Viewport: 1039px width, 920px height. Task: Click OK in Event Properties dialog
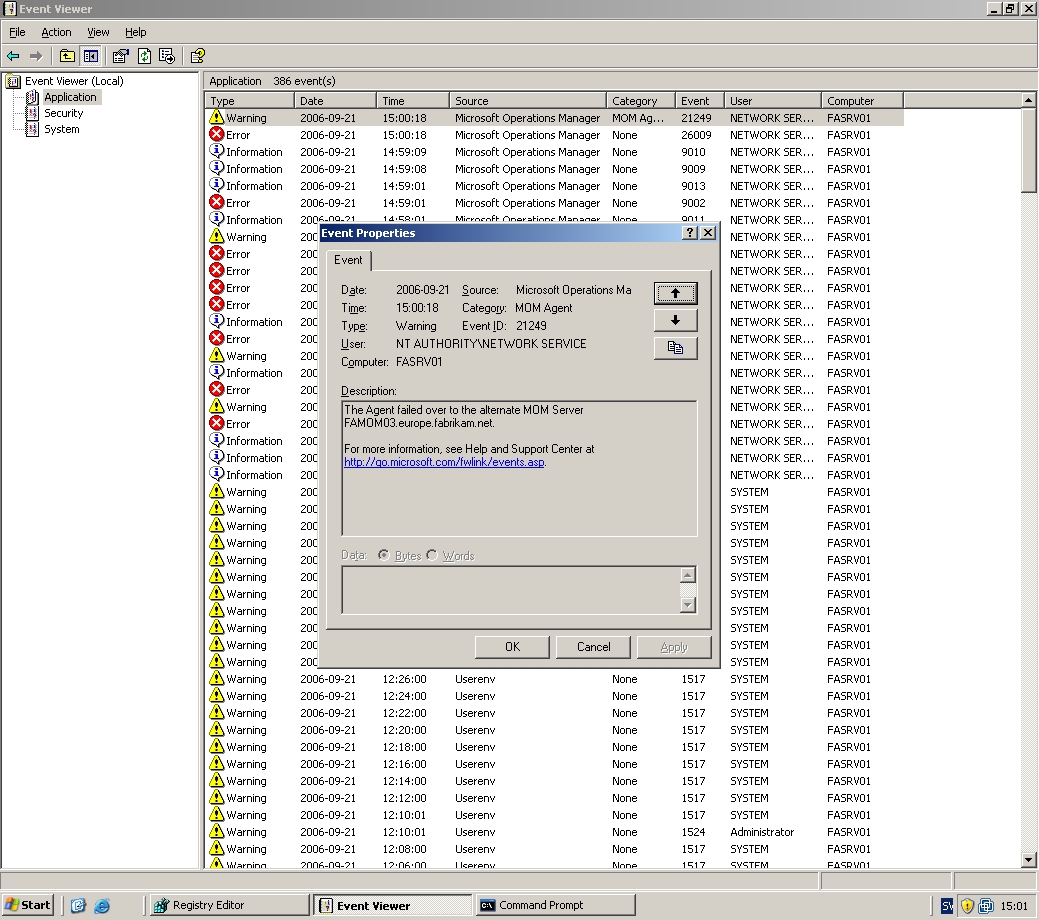pyautogui.click(x=512, y=647)
